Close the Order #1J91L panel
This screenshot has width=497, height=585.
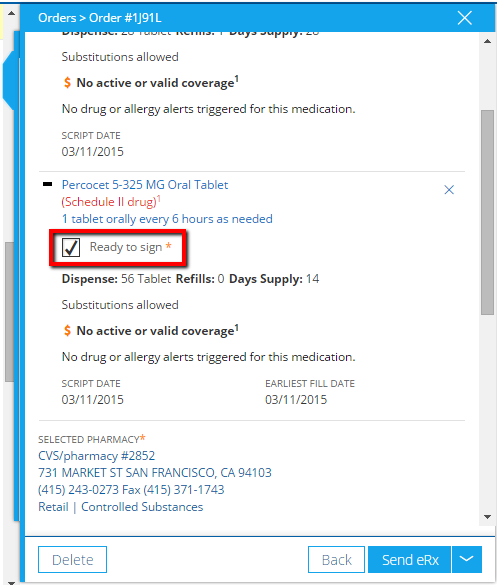465,18
